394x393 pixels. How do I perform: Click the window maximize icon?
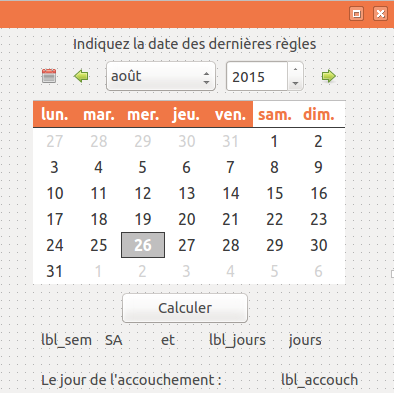click(356, 14)
